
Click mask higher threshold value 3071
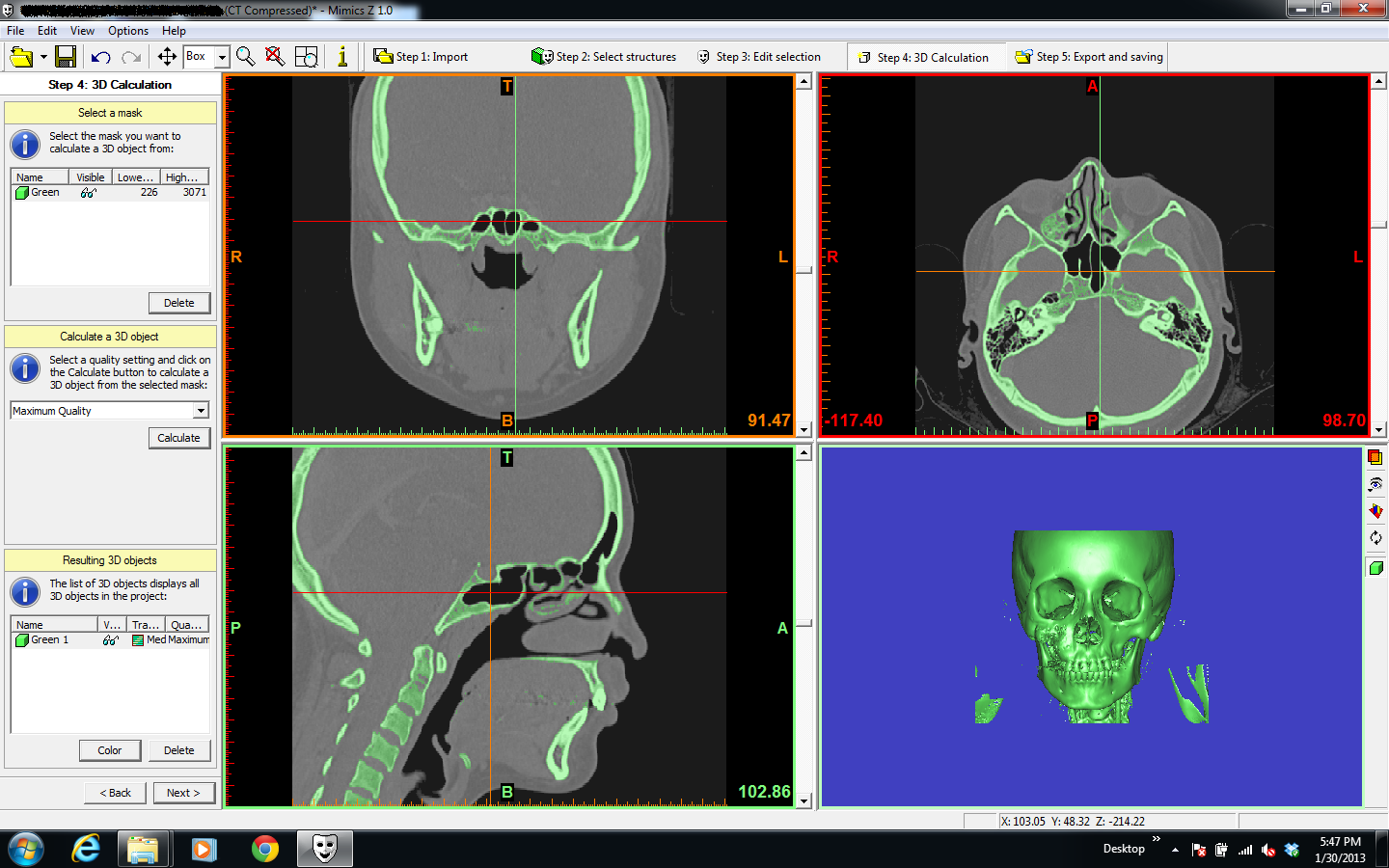click(195, 193)
